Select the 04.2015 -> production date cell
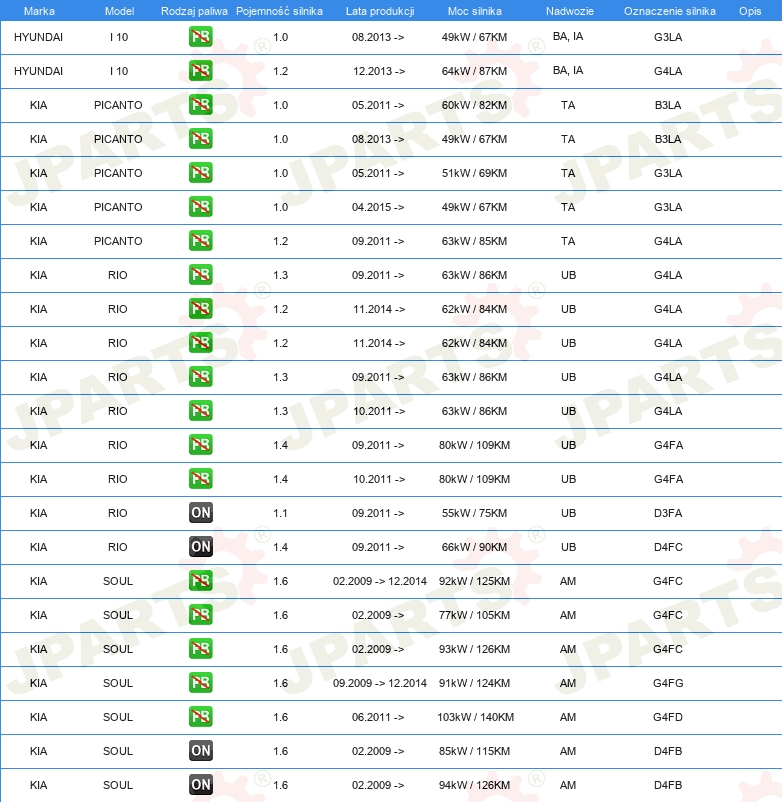 pyautogui.click(x=378, y=207)
